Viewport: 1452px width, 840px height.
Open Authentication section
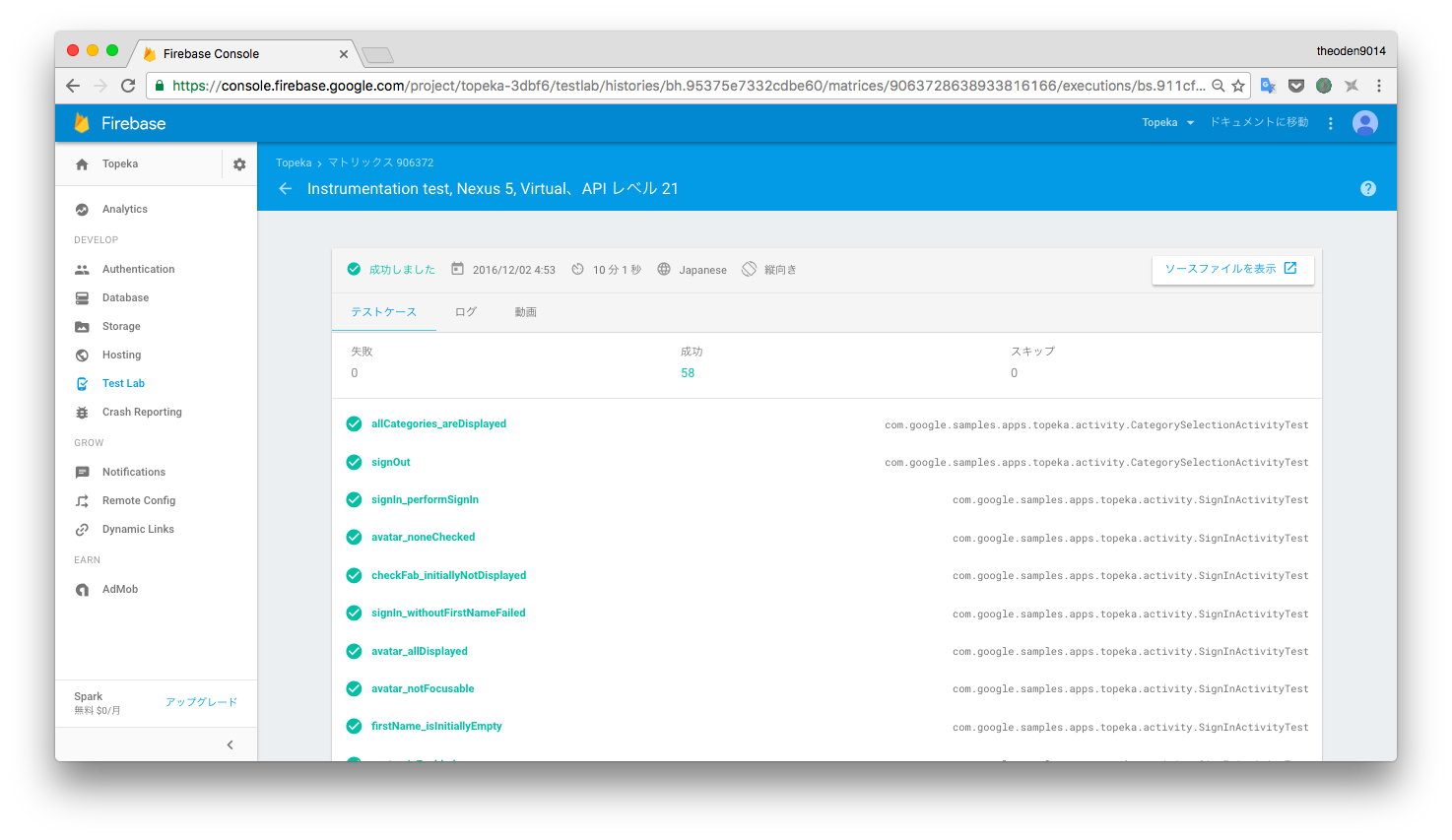click(138, 269)
